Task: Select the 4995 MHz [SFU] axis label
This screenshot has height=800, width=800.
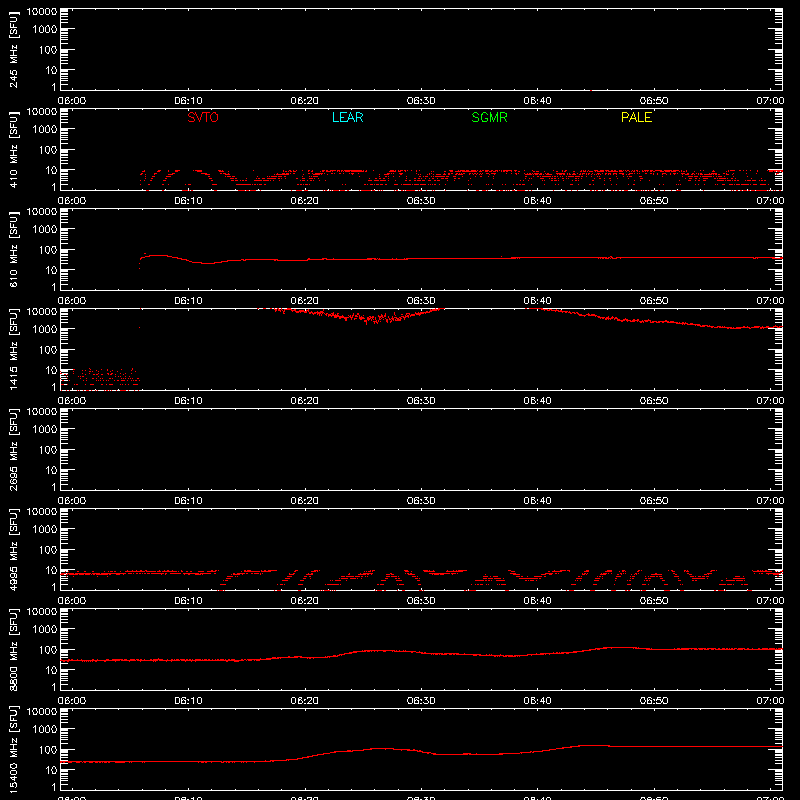Action: click(14, 550)
